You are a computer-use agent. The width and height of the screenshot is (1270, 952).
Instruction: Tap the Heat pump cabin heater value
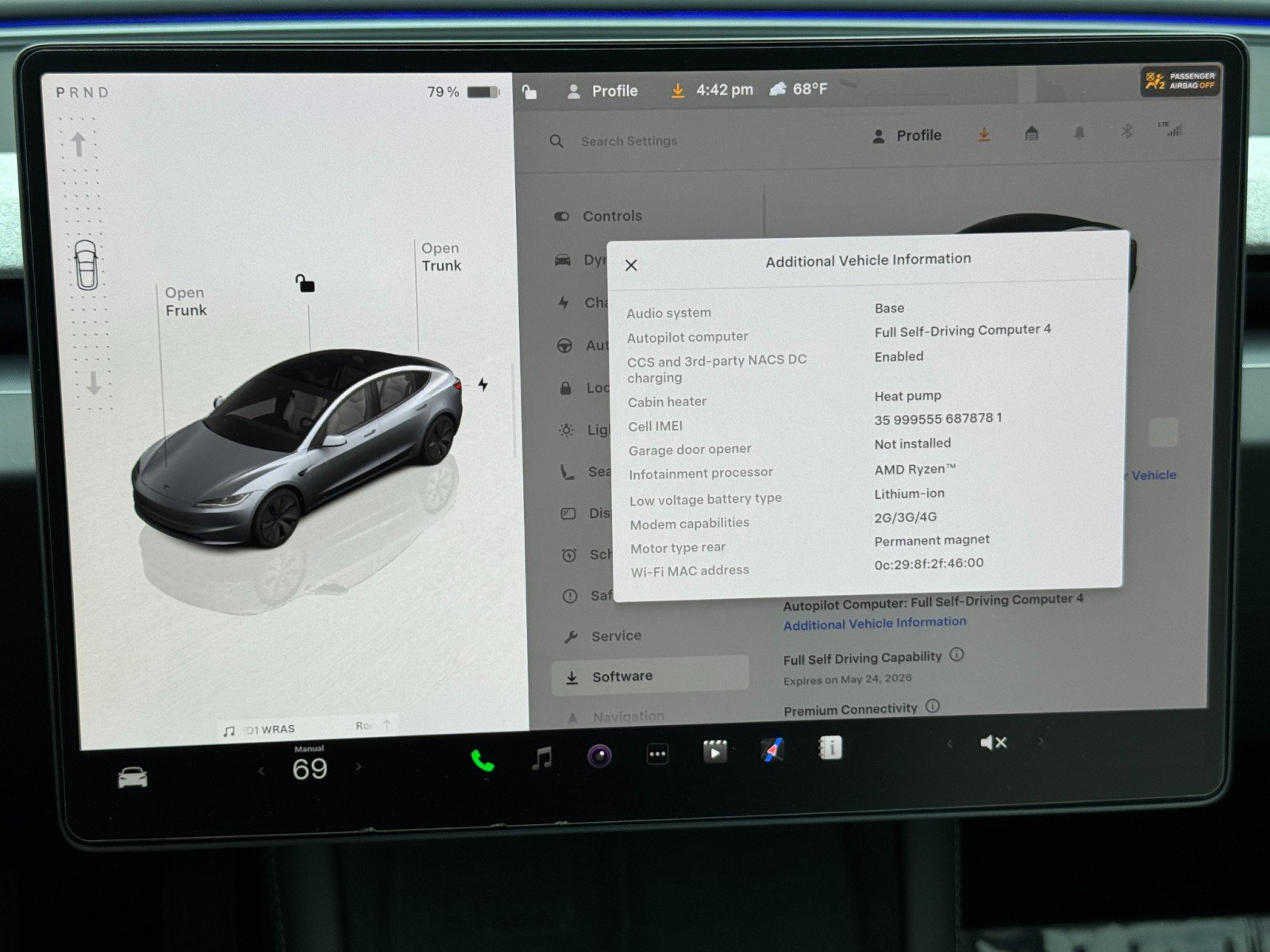click(907, 396)
